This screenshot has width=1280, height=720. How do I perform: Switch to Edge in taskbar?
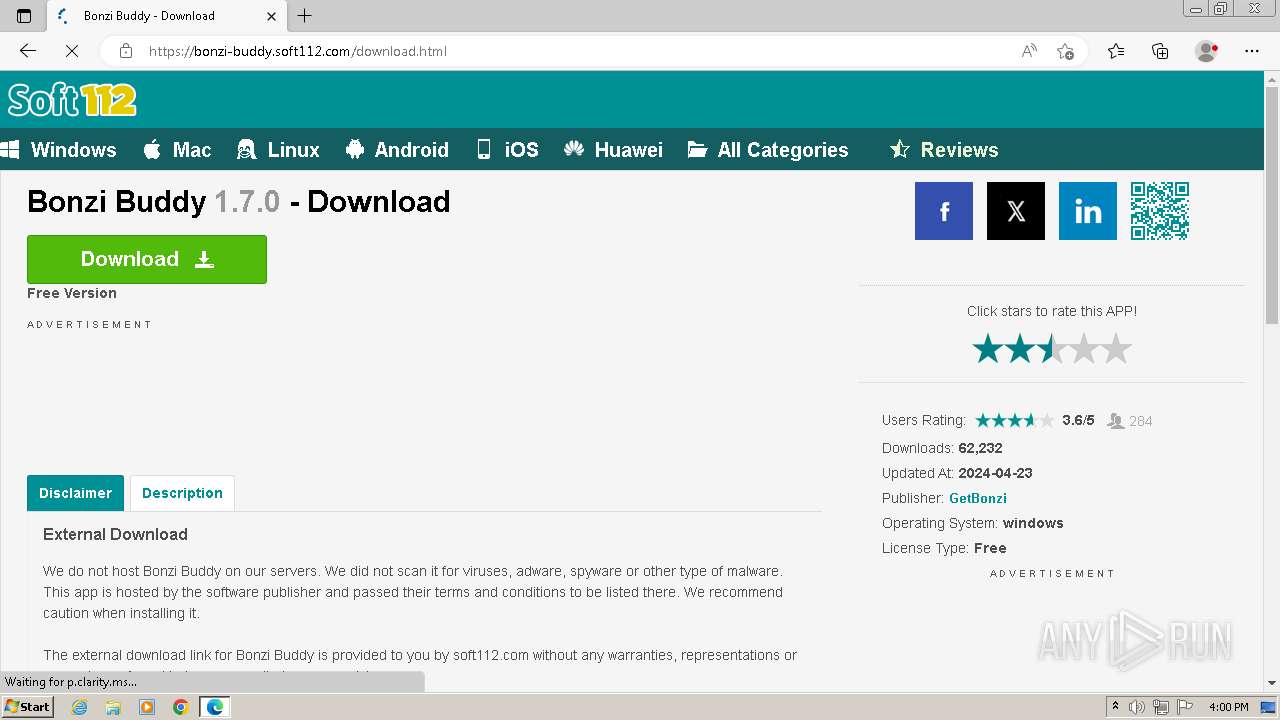click(214, 707)
